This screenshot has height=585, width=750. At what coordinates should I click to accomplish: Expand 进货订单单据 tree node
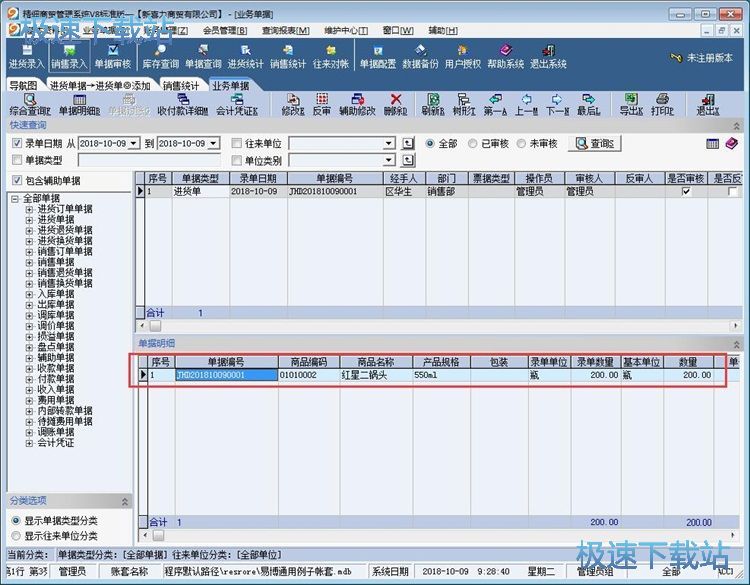pyautogui.click(x=29, y=209)
